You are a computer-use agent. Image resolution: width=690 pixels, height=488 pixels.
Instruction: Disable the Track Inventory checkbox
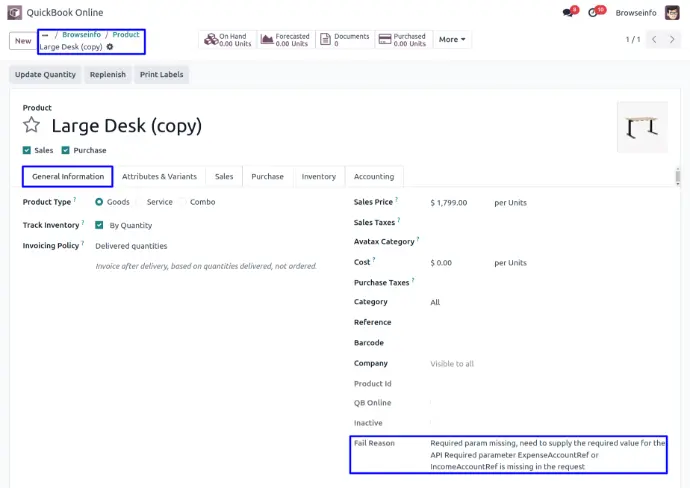pyautogui.click(x=99, y=226)
